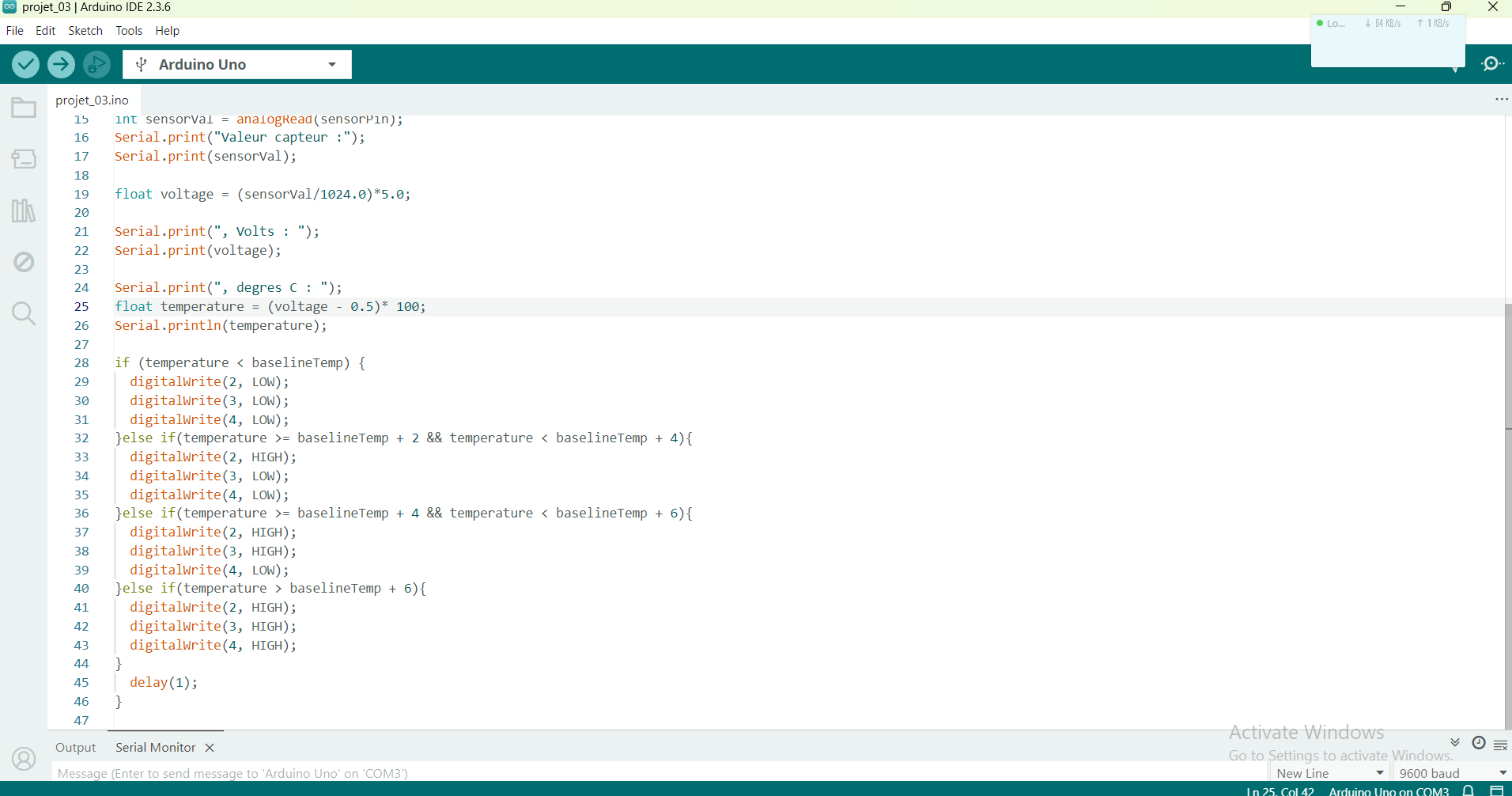Verify the sketch with the checkmark button
The width and height of the screenshot is (1512, 796).
(x=25, y=64)
